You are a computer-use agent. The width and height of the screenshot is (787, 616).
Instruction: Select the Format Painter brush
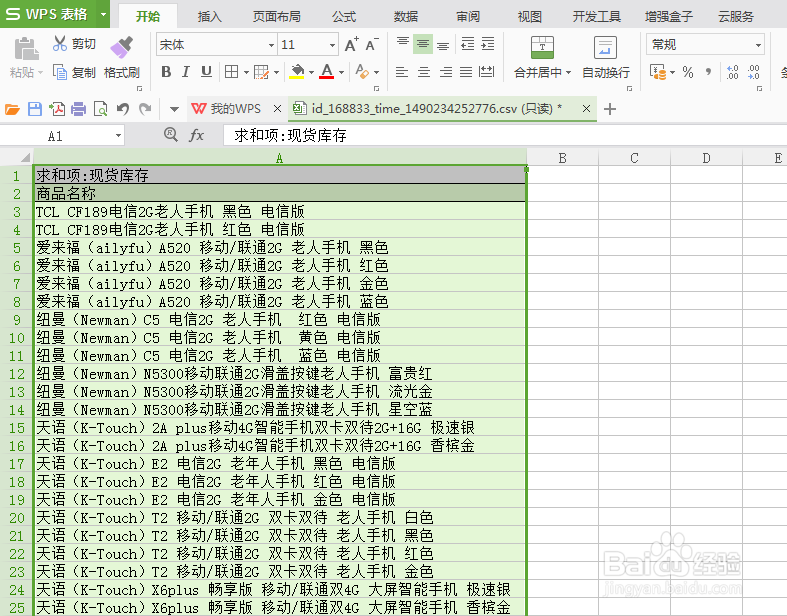pos(121,48)
